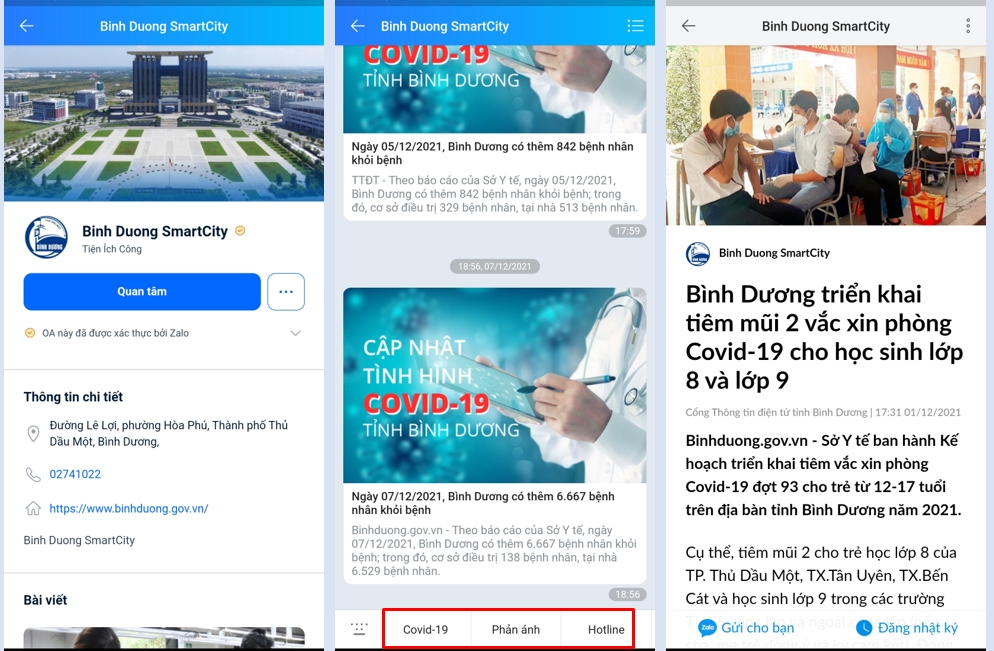The width and height of the screenshot is (994, 651).
Task: Tap the location pin icon by address
Action: coord(33,434)
